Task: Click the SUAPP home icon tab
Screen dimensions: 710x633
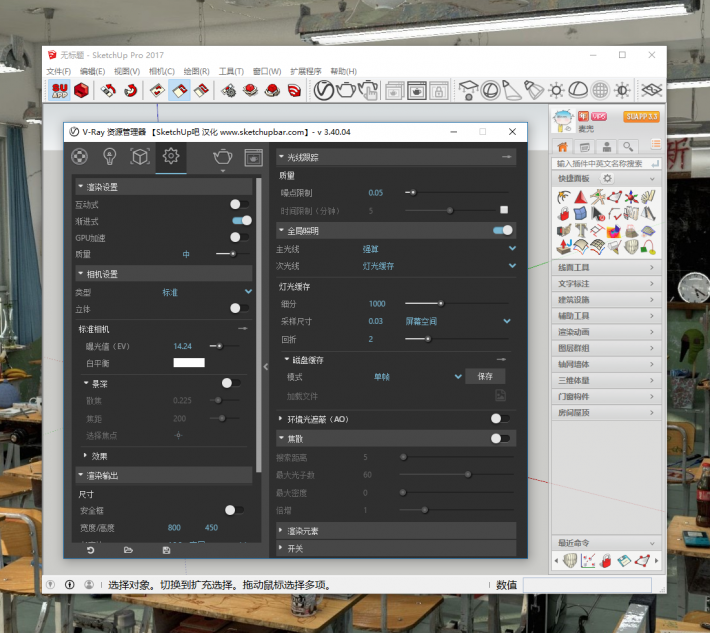Action: [x=562, y=147]
